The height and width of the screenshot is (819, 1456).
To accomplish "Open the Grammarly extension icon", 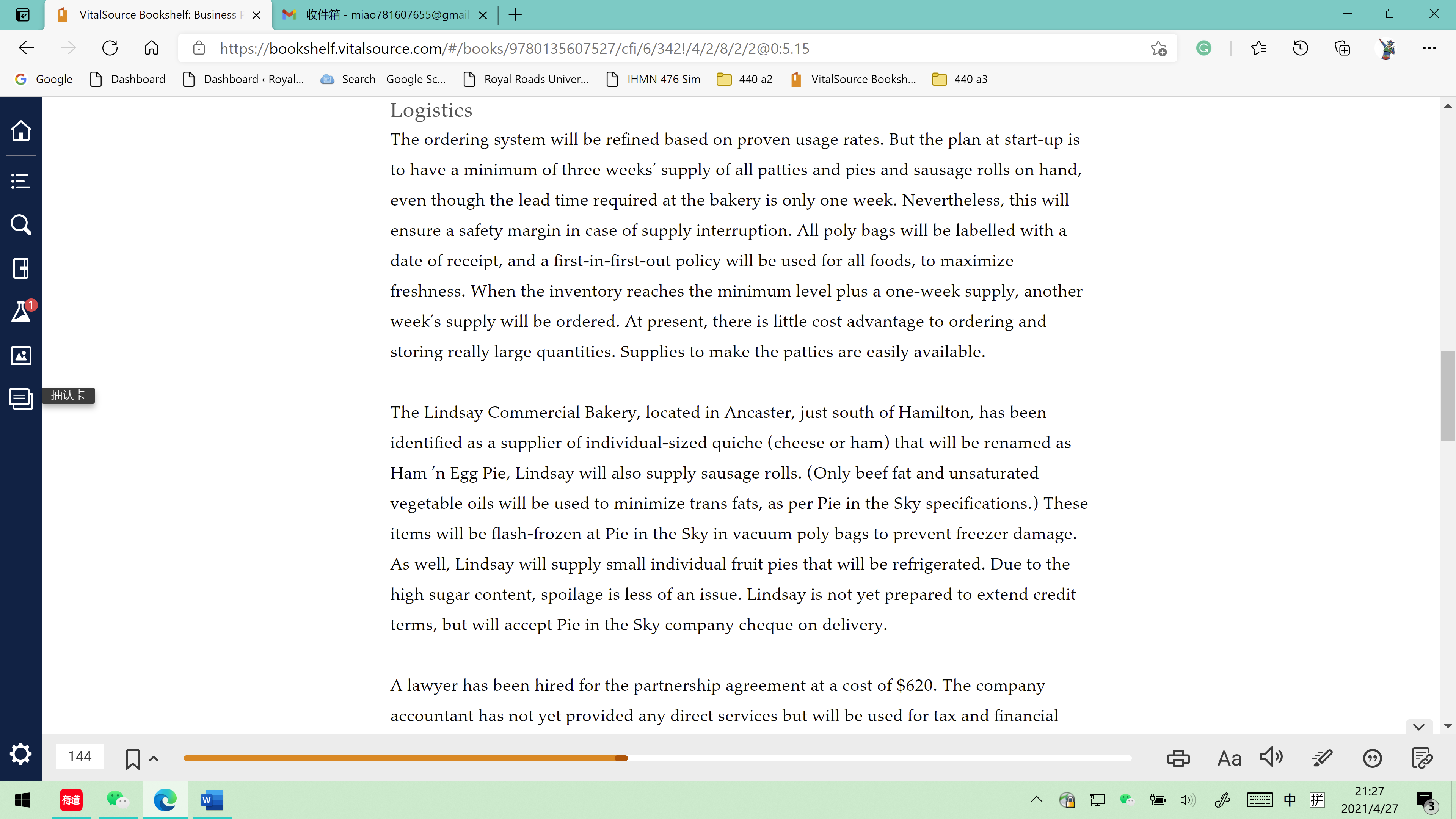I will pyautogui.click(x=1204, y=49).
